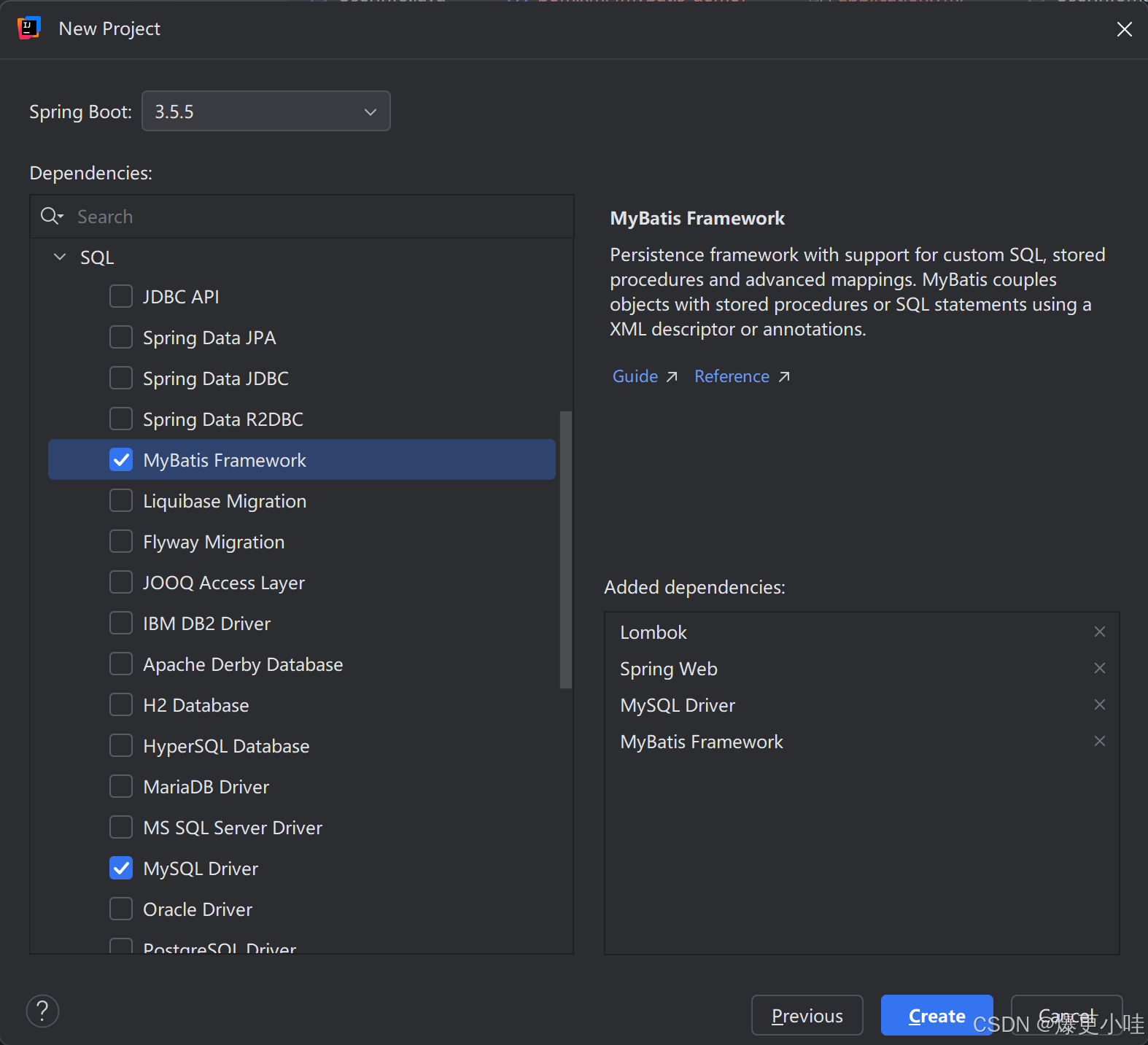Viewport: 1148px width, 1045px height.
Task: Enable the H2 Database checkbox
Action: (121, 704)
